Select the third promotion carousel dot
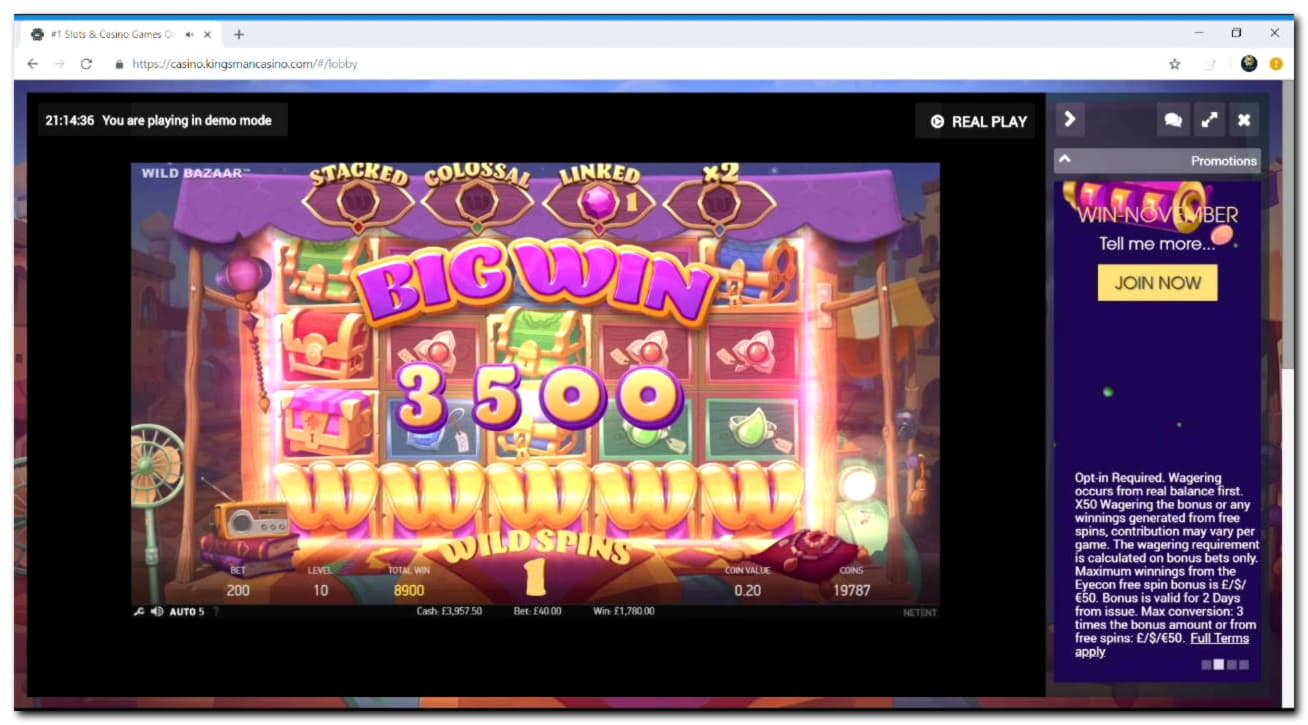The height and width of the screenshot is (725, 1308). pos(1232,664)
